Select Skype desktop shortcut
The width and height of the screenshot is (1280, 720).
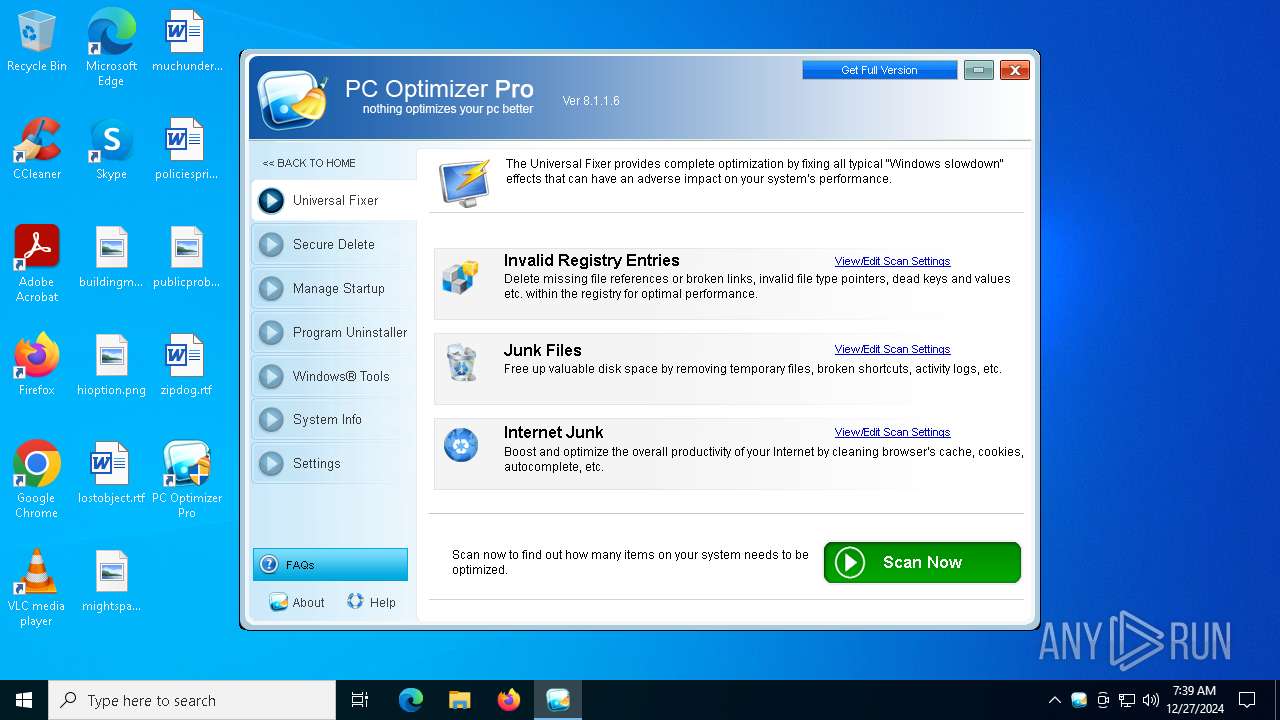coord(111,149)
